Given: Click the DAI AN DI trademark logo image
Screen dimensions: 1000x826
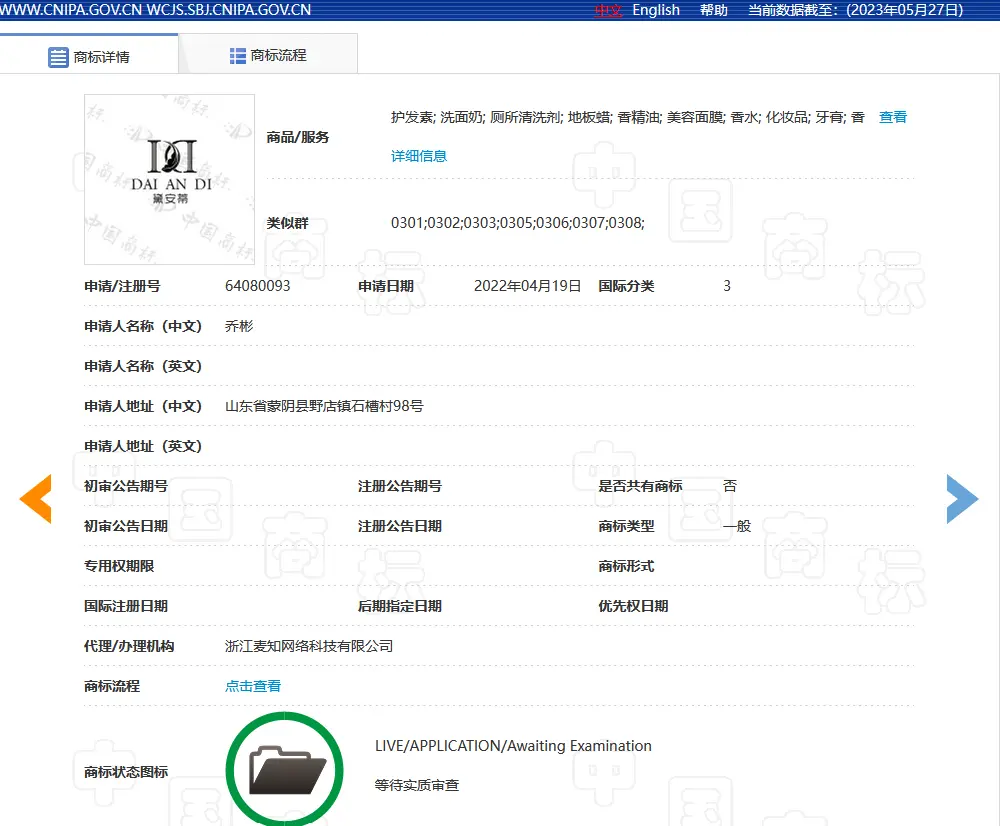Looking at the screenshot, I should click(168, 179).
